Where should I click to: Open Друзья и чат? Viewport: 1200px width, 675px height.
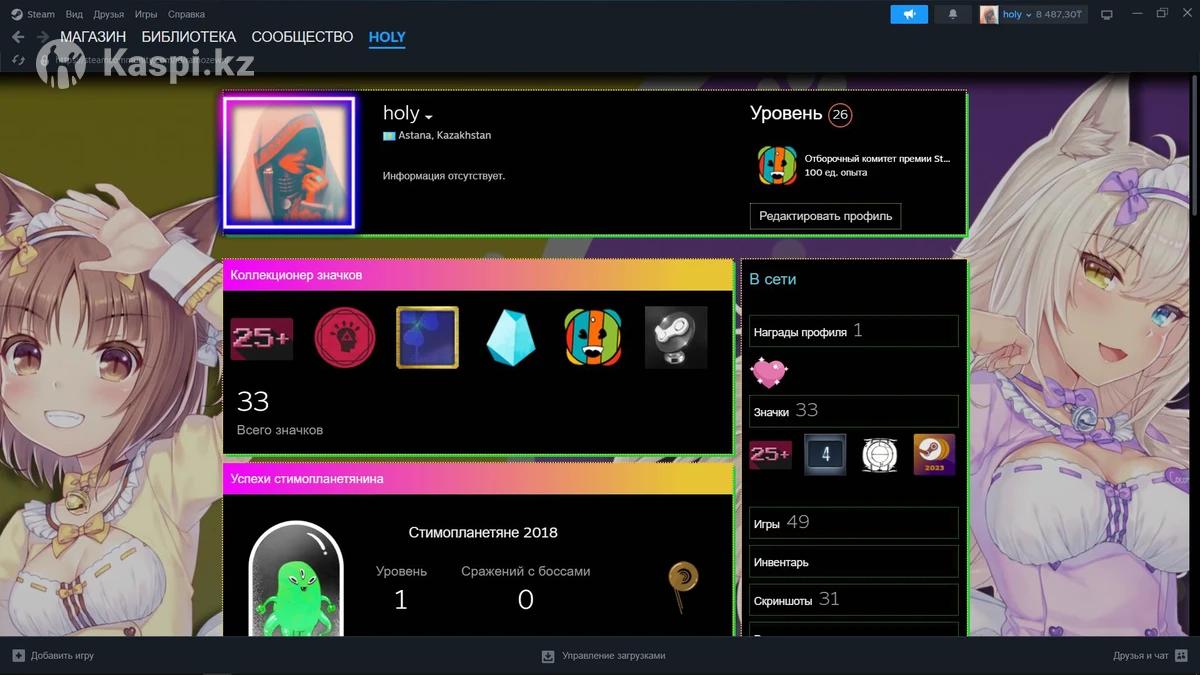point(1141,656)
